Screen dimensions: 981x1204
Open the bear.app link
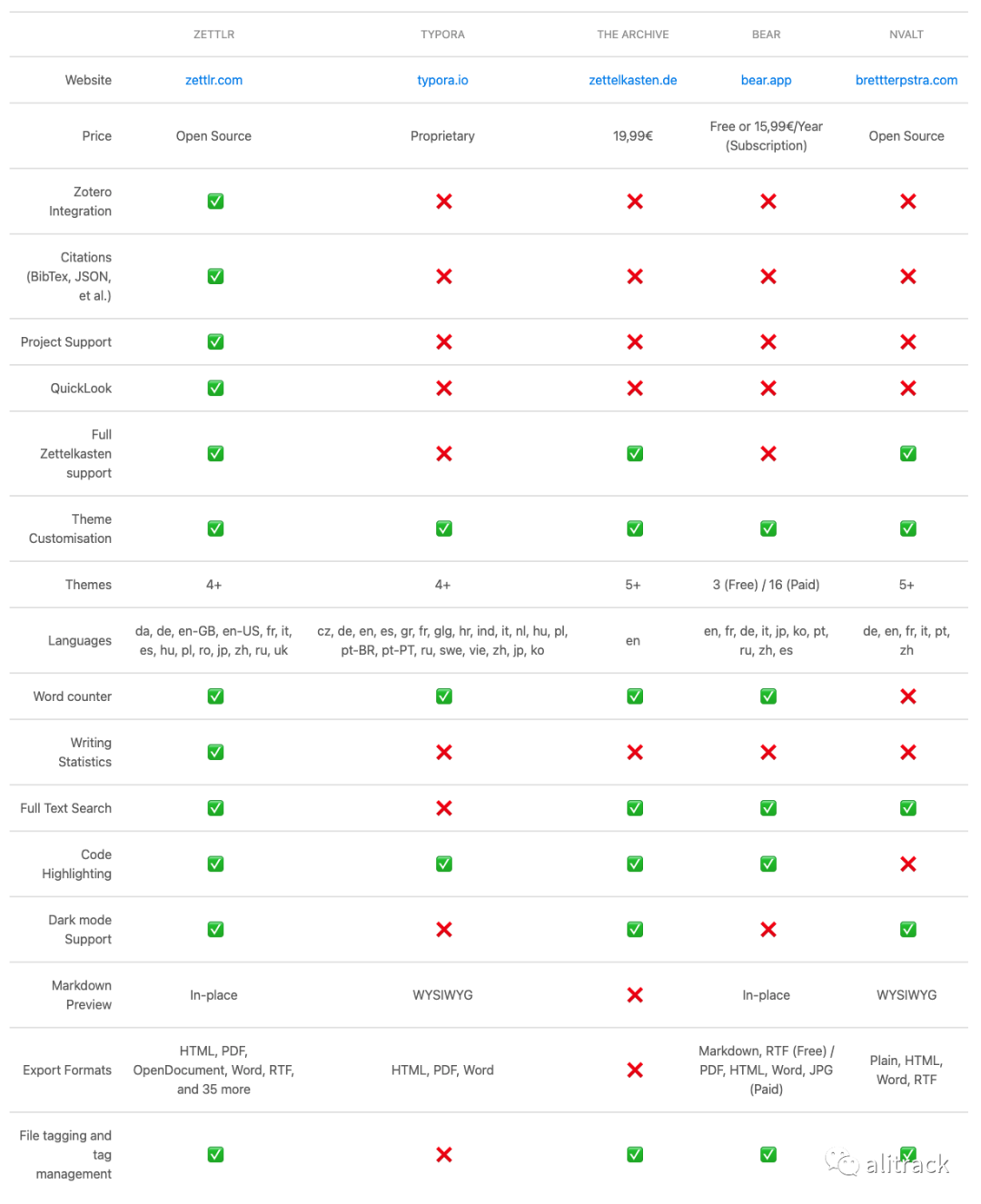[766, 80]
